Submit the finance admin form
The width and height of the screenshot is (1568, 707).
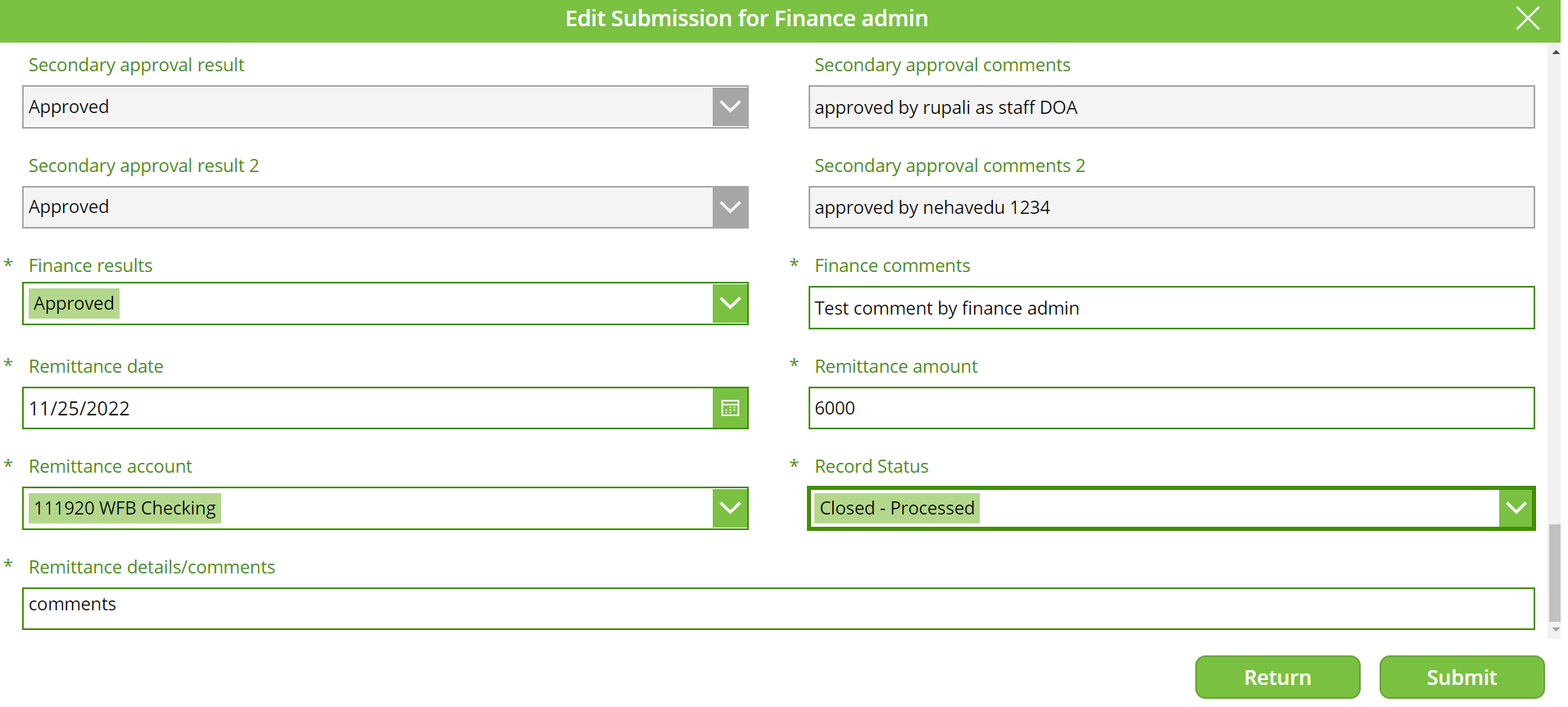pyautogui.click(x=1462, y=678)
